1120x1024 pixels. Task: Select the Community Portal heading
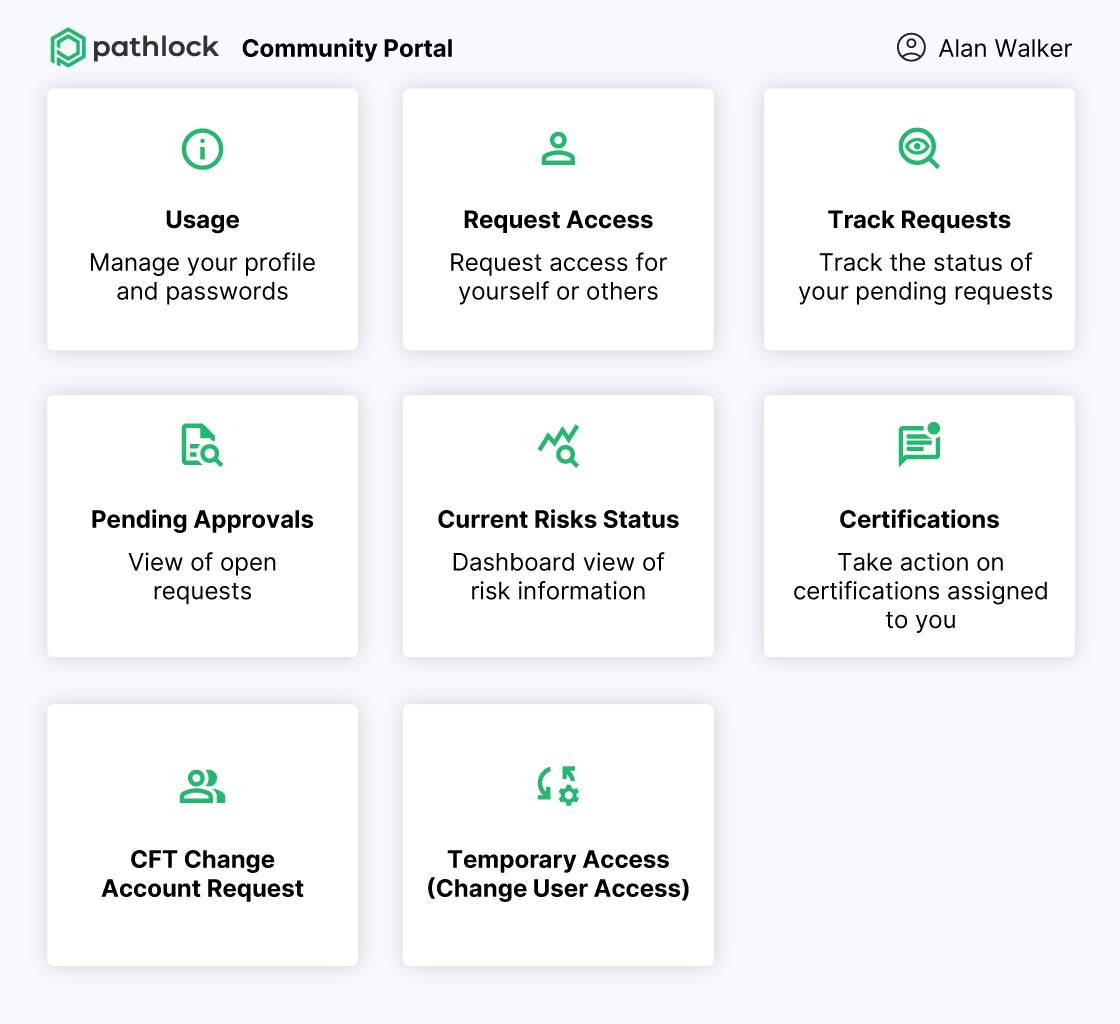347,49
